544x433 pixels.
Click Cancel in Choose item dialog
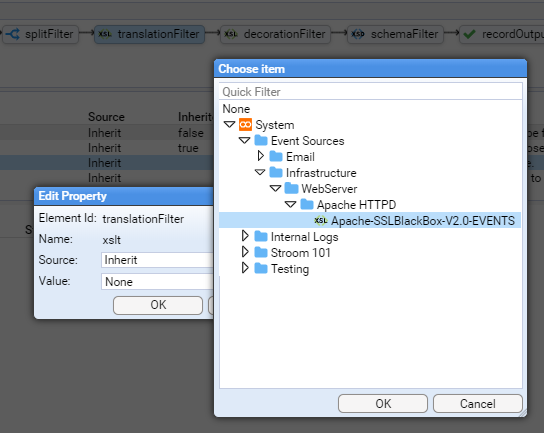(x=477, y=404)
